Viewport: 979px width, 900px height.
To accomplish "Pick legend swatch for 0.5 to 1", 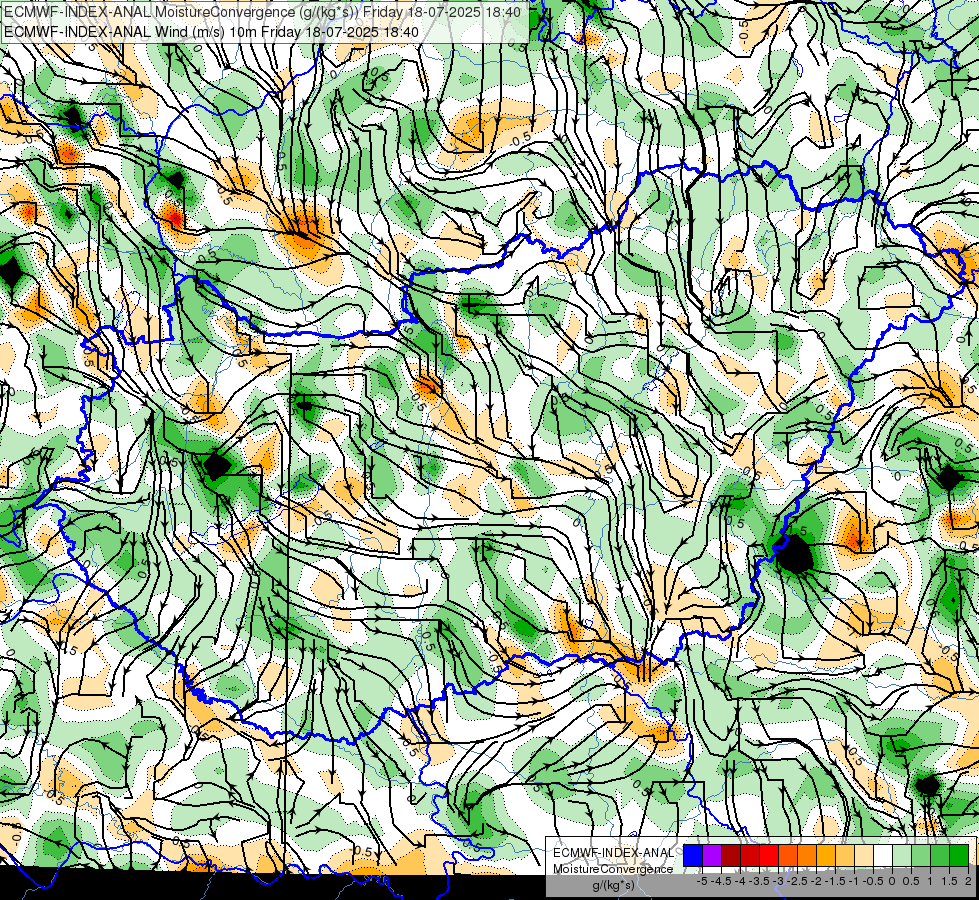I will point(921,855).
